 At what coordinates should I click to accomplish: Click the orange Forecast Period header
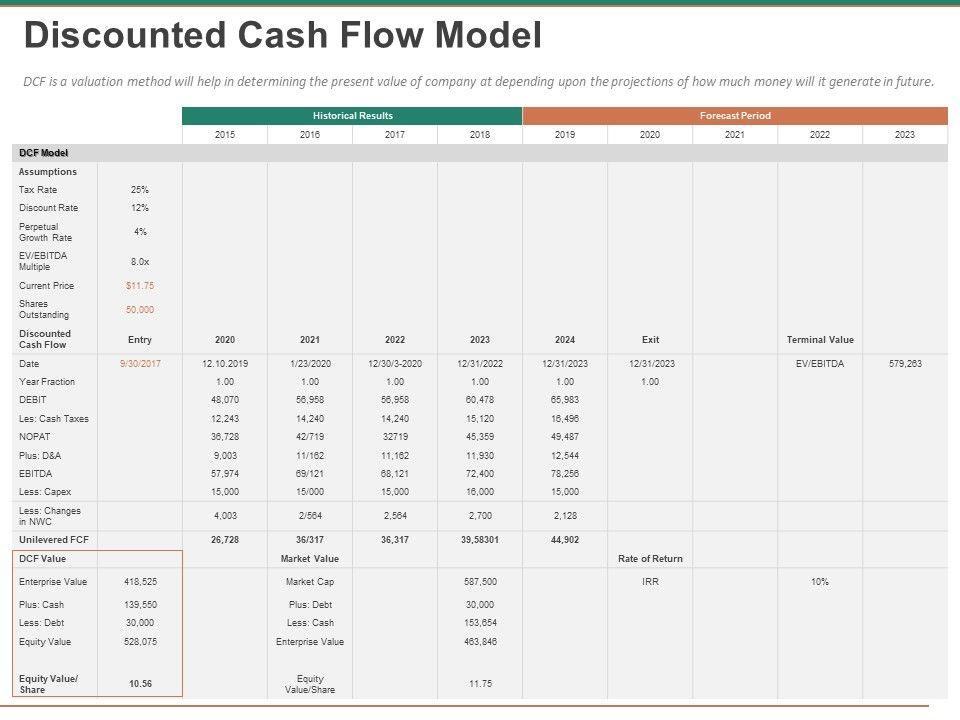pos(734,116)
